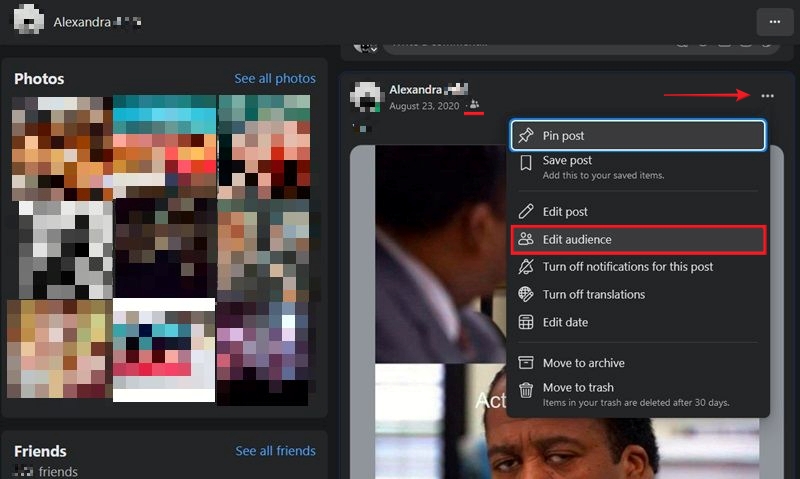This screenshot has height=479, width=800.
Task: Click the bookmark icon for Save post
Action: [x=526, y=163]
